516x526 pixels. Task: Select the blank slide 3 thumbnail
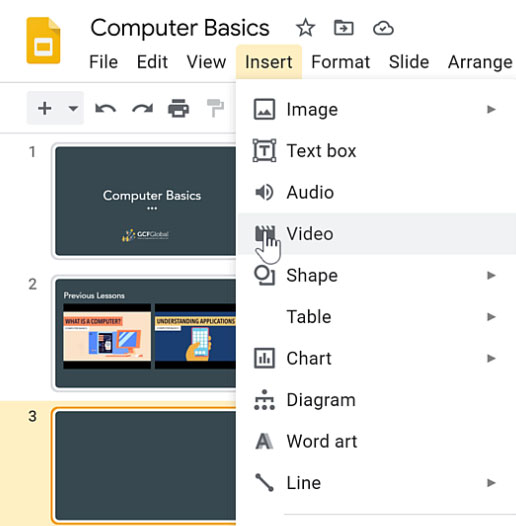pyautogui.click(x=145, y=466)
